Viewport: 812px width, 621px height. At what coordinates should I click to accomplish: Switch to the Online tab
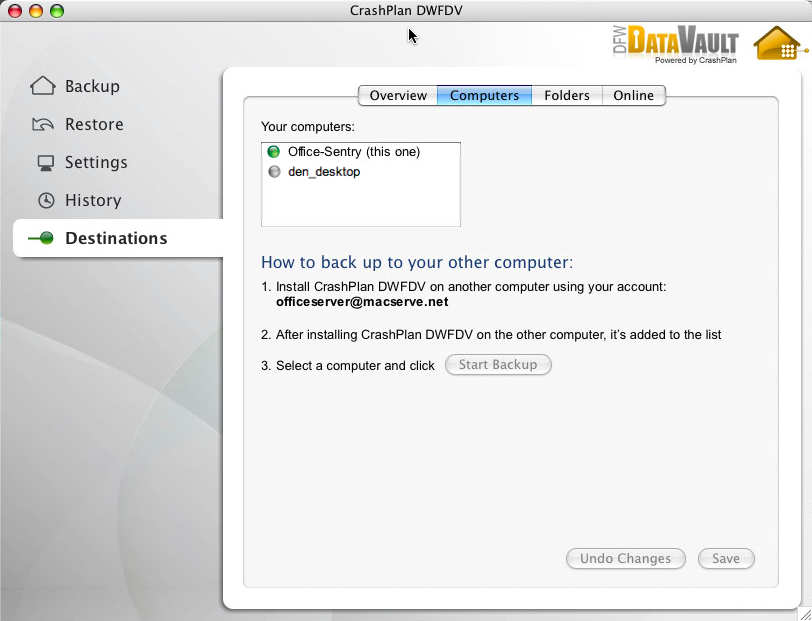coord(633,95)
